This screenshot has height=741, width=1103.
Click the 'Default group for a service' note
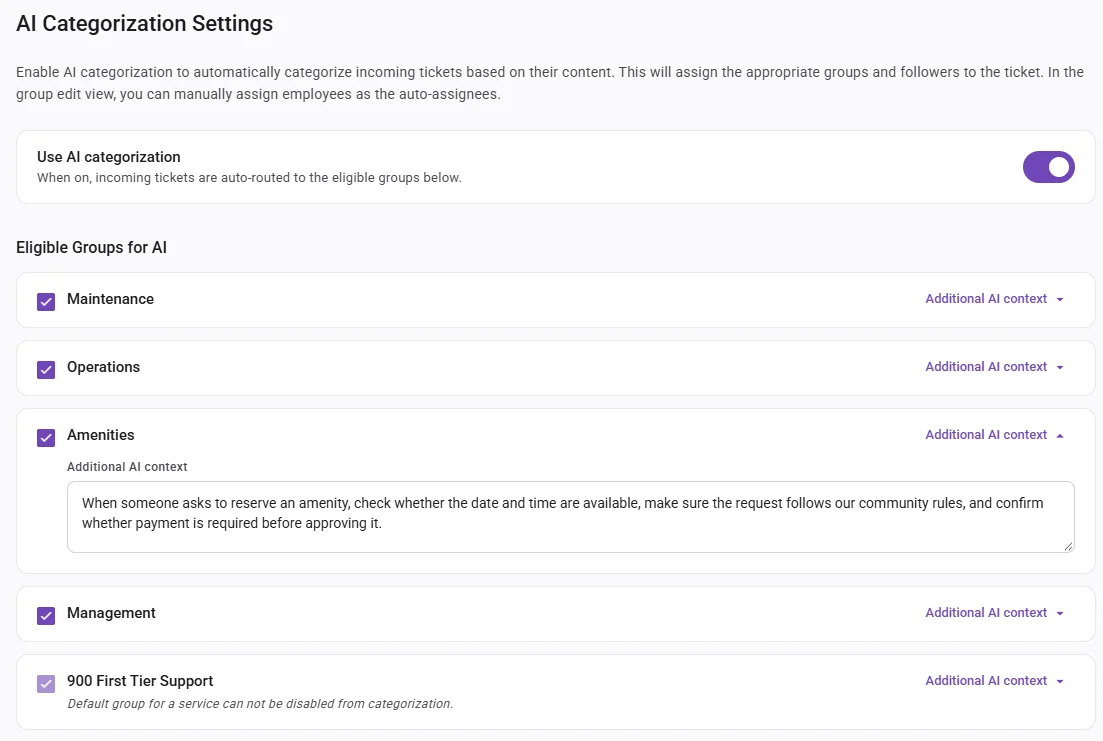tap(260, 704)
